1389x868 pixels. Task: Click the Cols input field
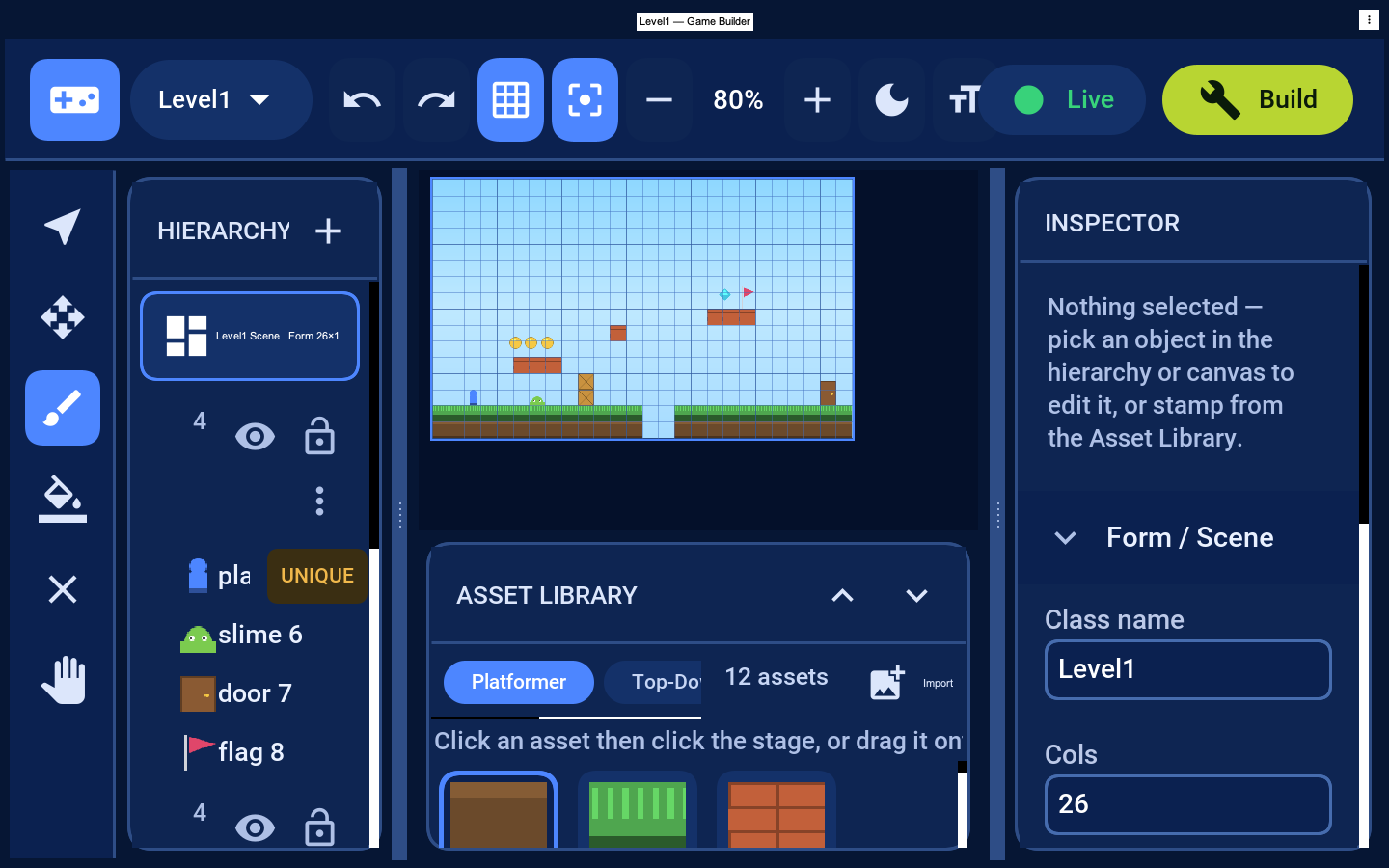[1188, 804]
